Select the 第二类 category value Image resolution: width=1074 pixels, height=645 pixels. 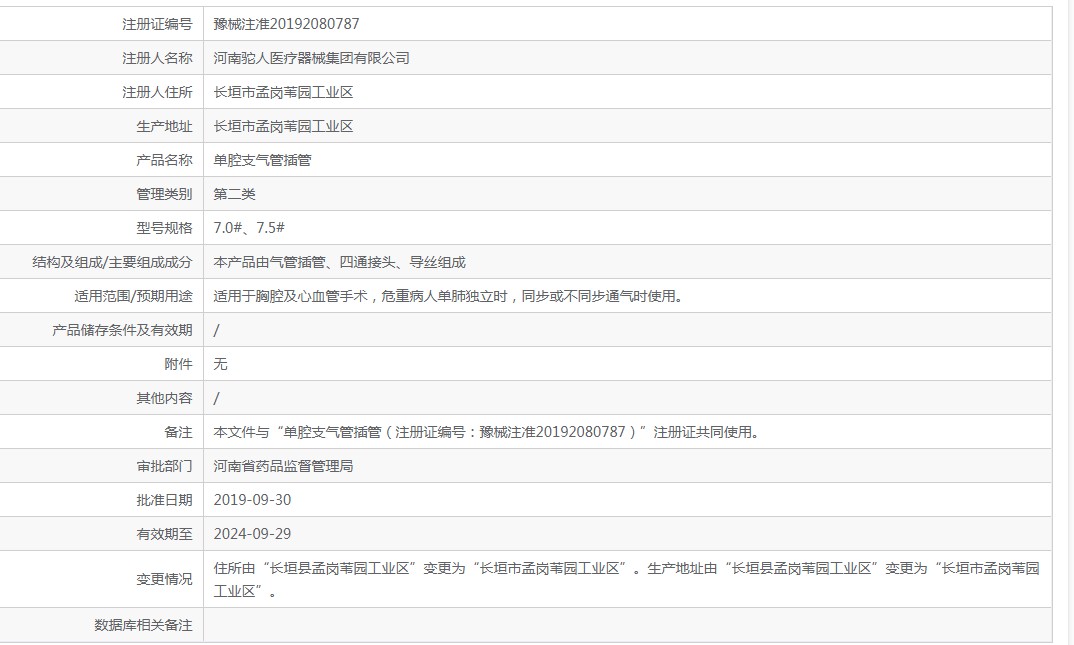[x=234, y=194]
